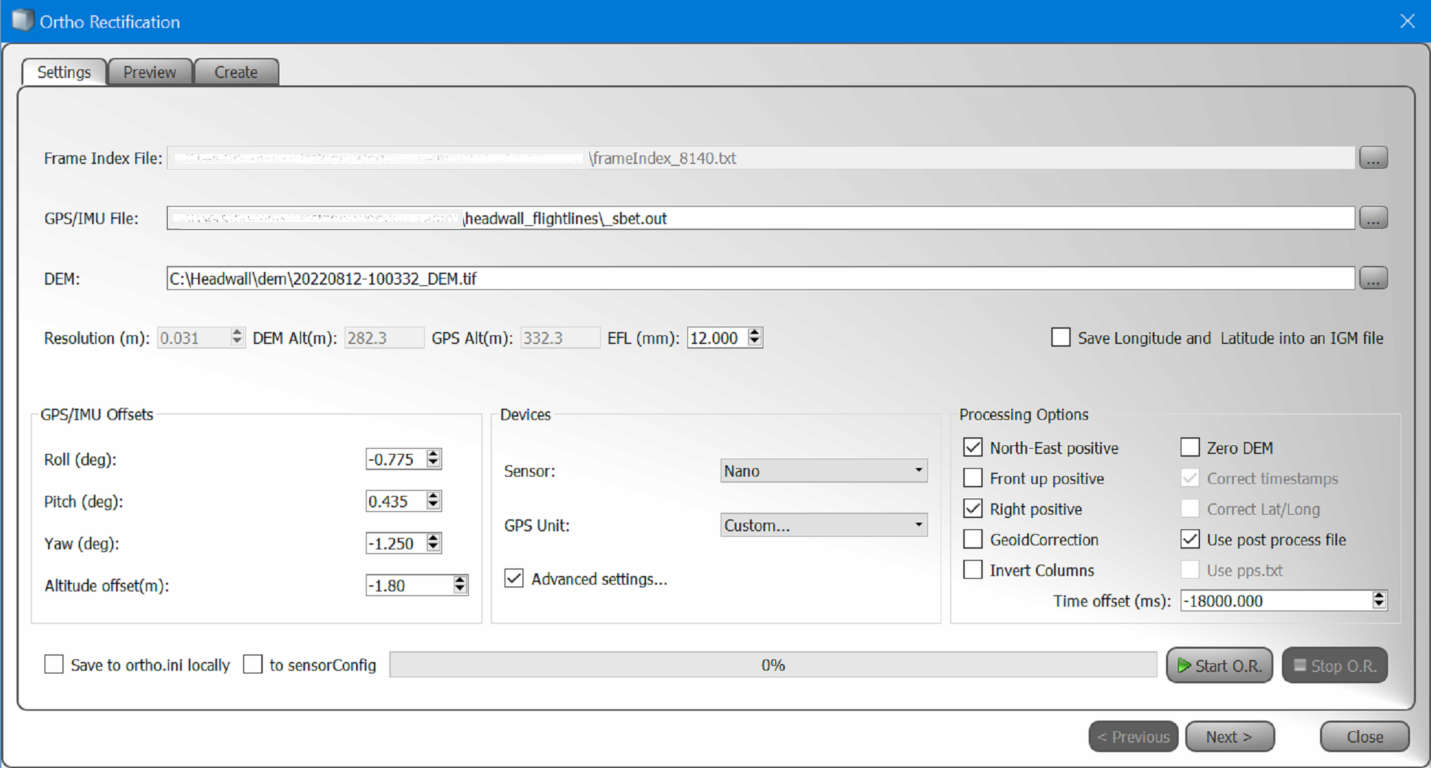1431x770 pixels.
Task: Browse for the GPS/IMU File
Action: [x=1373, y=218]
